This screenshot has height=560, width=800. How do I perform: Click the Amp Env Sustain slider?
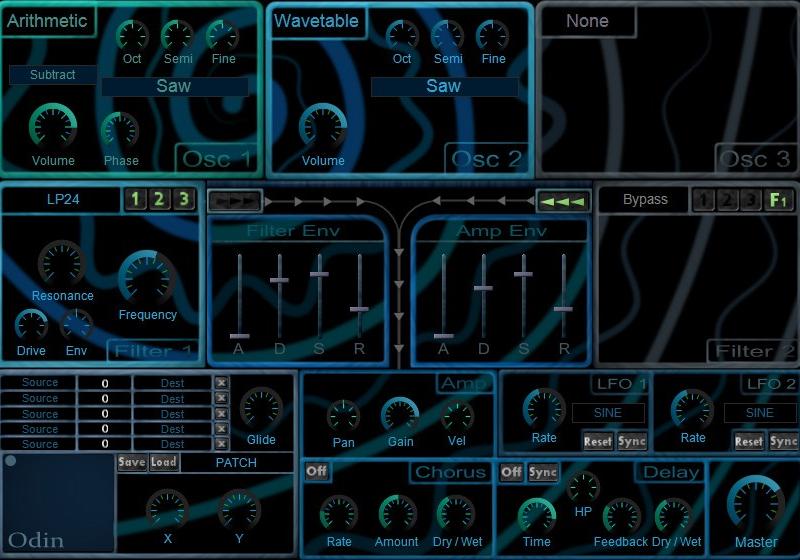(523, 273)
